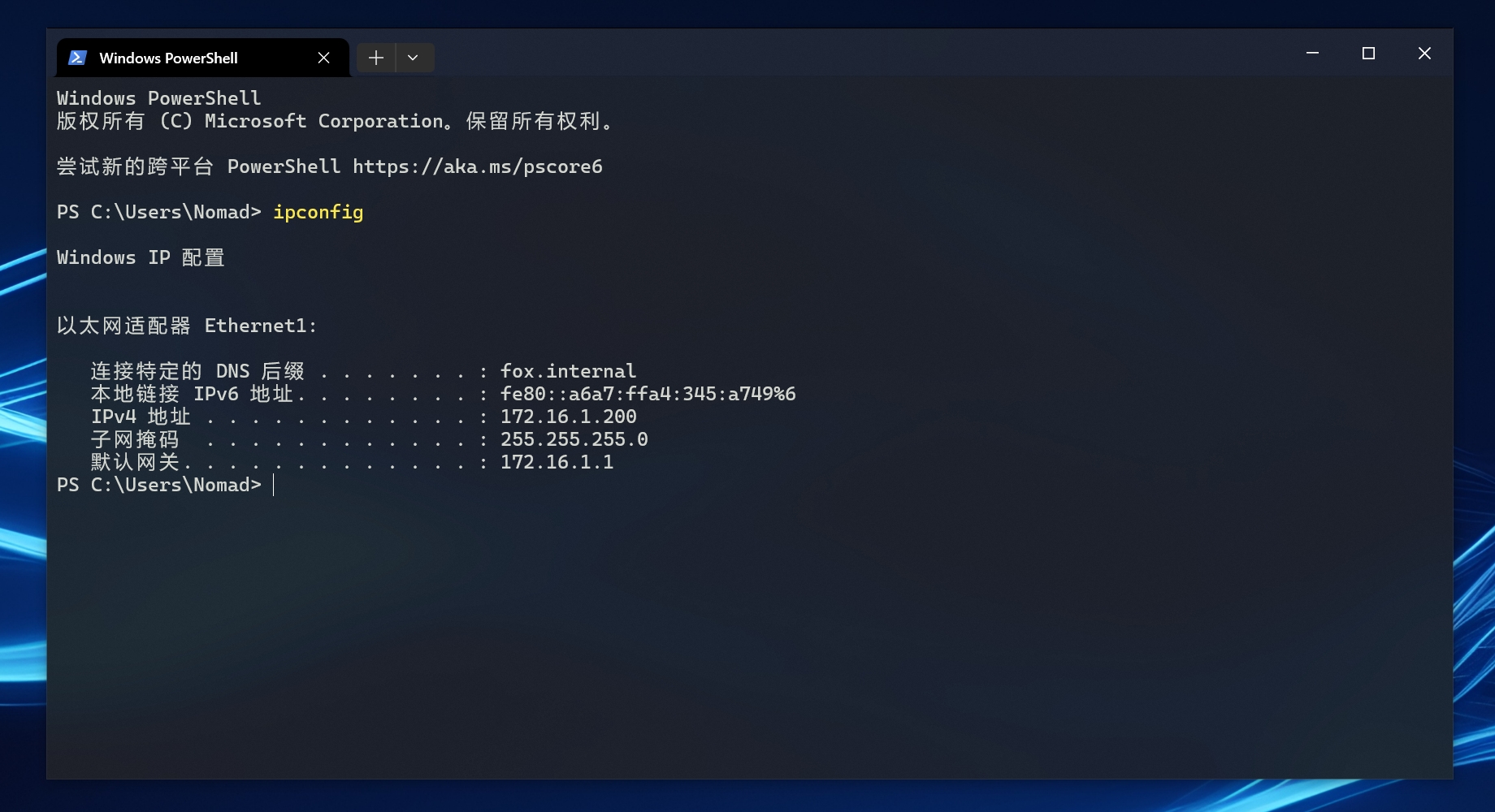This screenshot has height=812, width=1495.
Task: Click the Ethernet1 adapter heading
Action: [187, 326]
